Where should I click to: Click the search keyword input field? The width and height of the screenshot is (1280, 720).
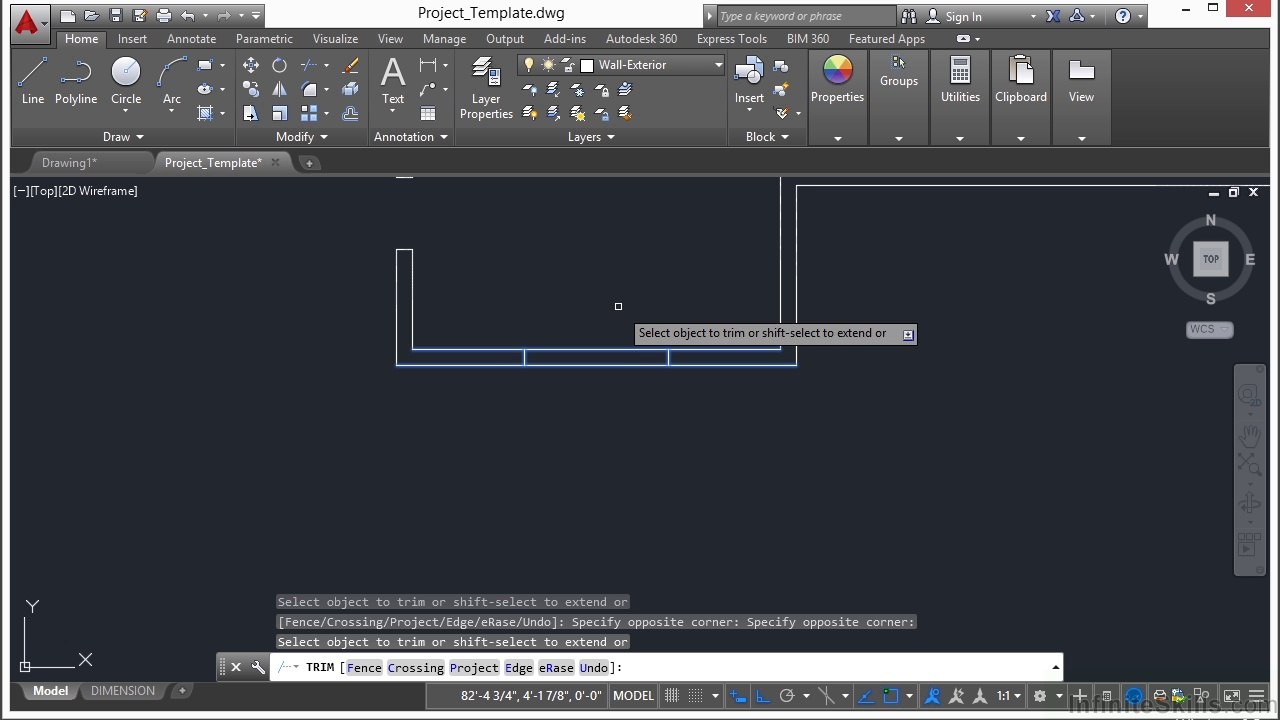pos(806,16)
